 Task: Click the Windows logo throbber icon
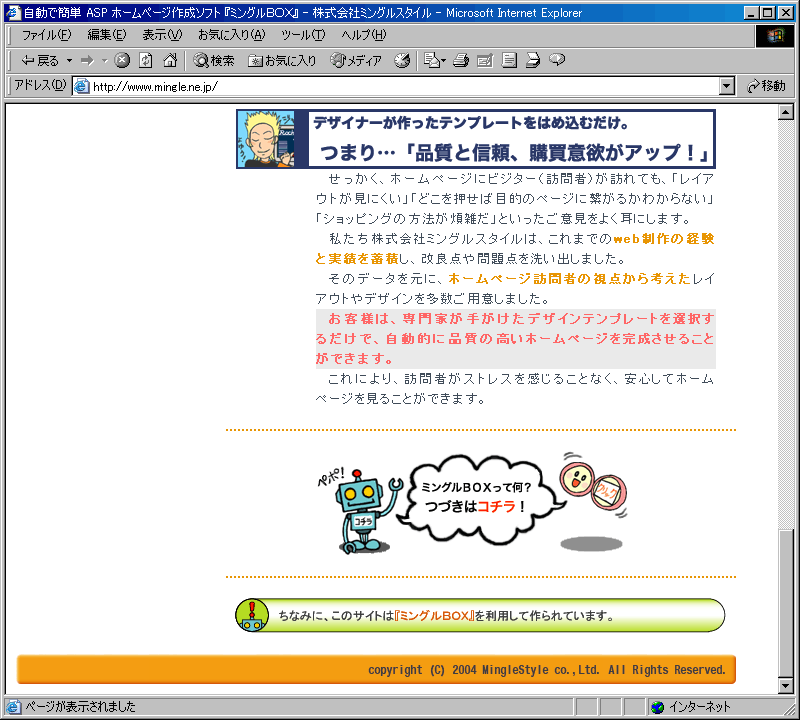click(774, 35)
